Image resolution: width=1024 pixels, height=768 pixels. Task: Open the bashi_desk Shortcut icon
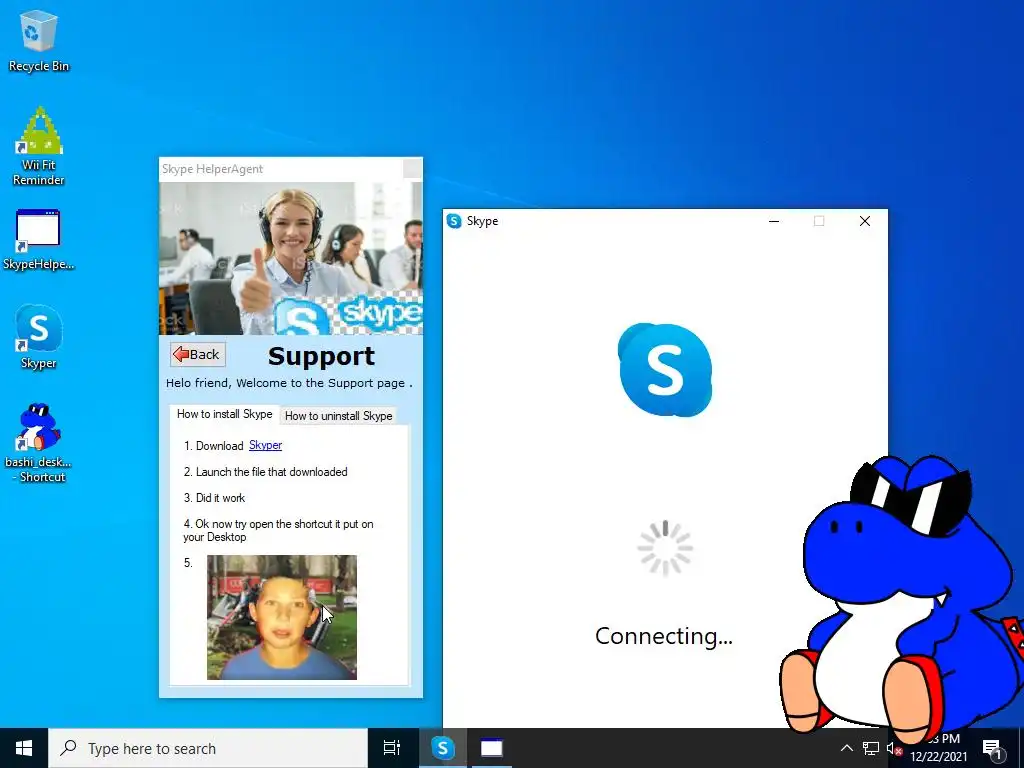pos(39,443)
